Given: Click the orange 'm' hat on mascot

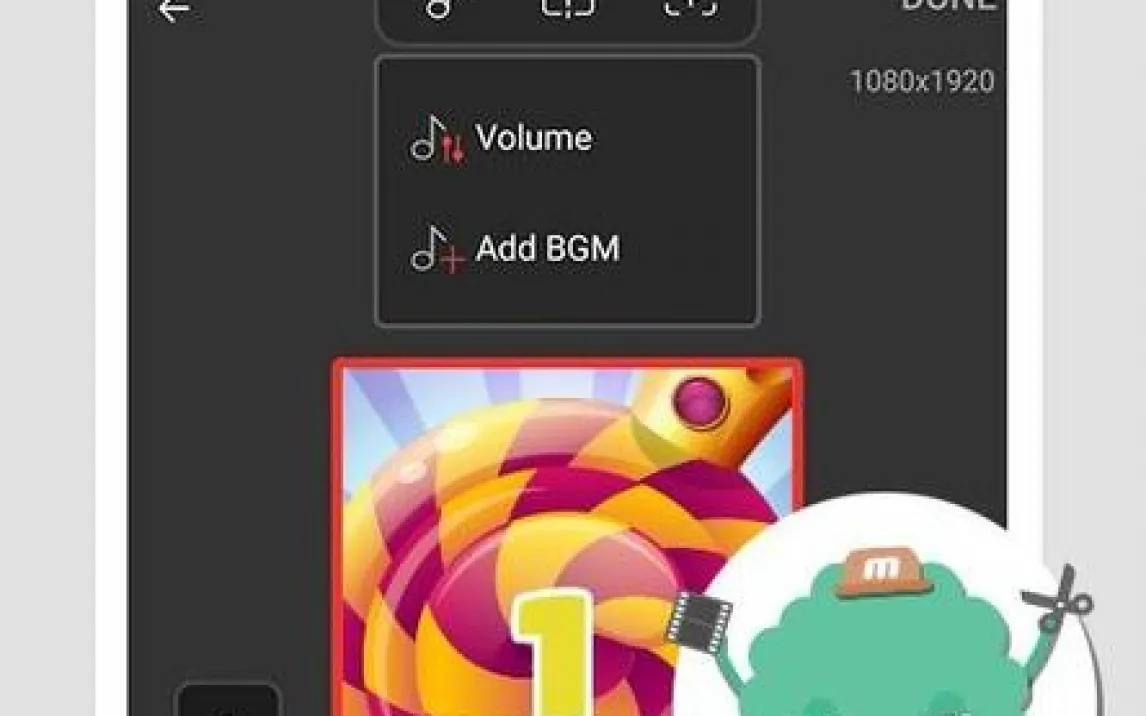Looking at the screenshot, I should point(884,571).
